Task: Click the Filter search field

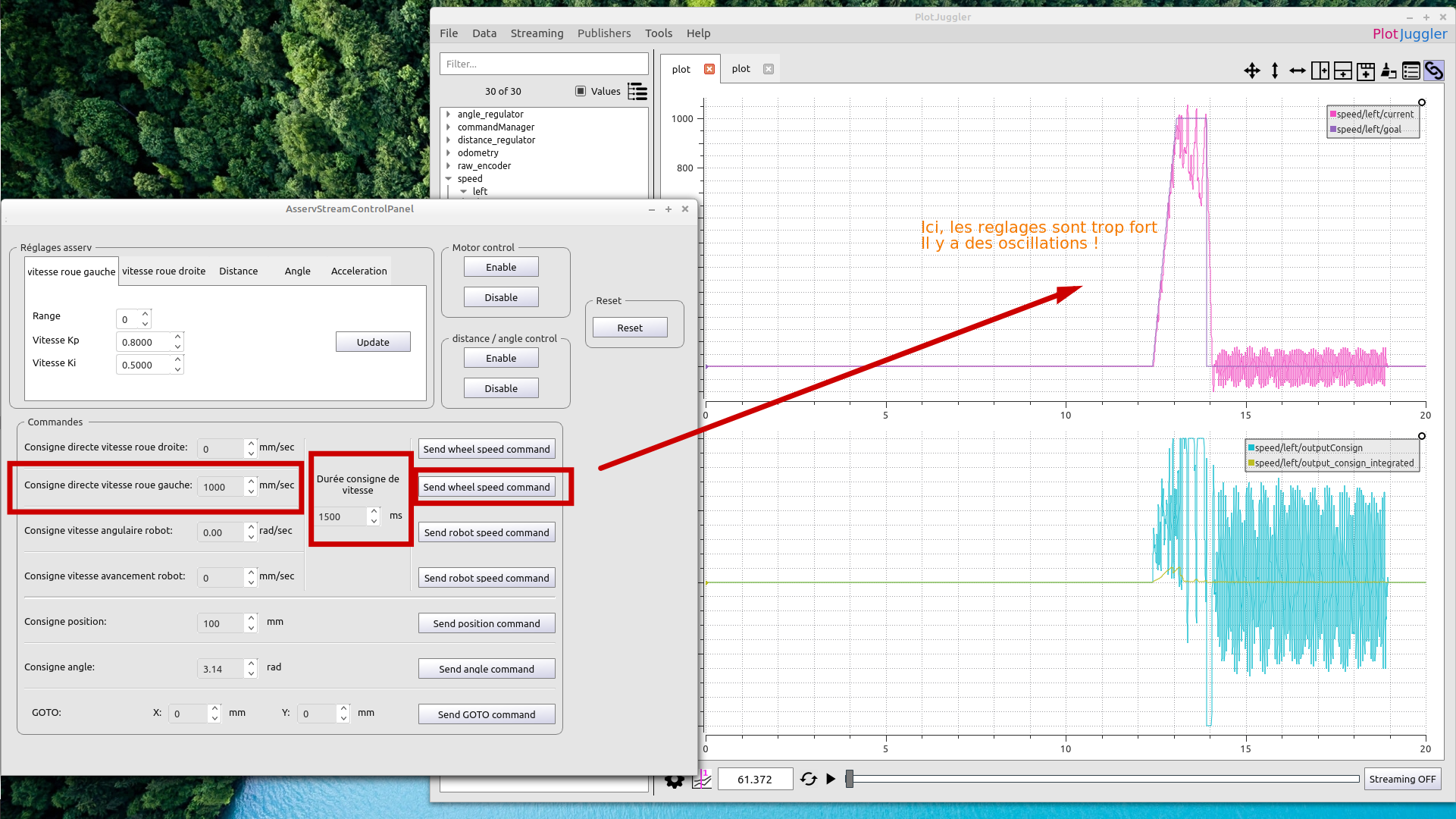Action: [544, 64]
